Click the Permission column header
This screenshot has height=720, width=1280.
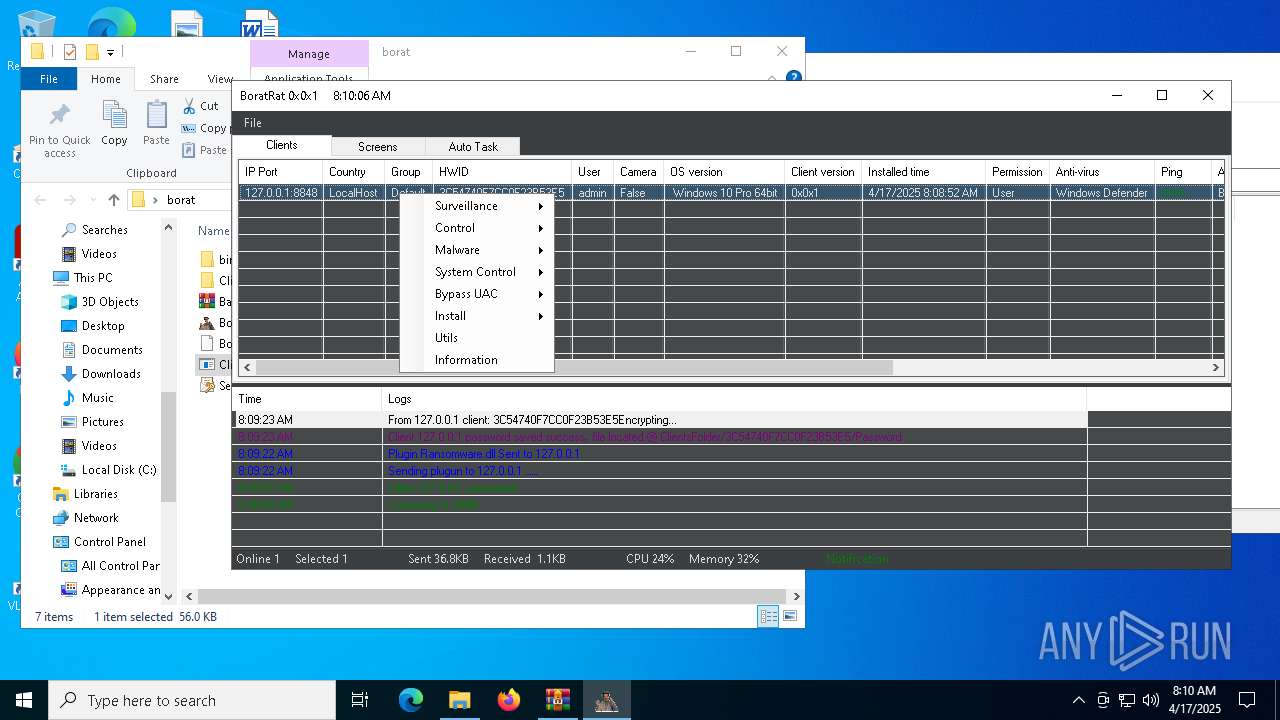[x=1018, y=172]
